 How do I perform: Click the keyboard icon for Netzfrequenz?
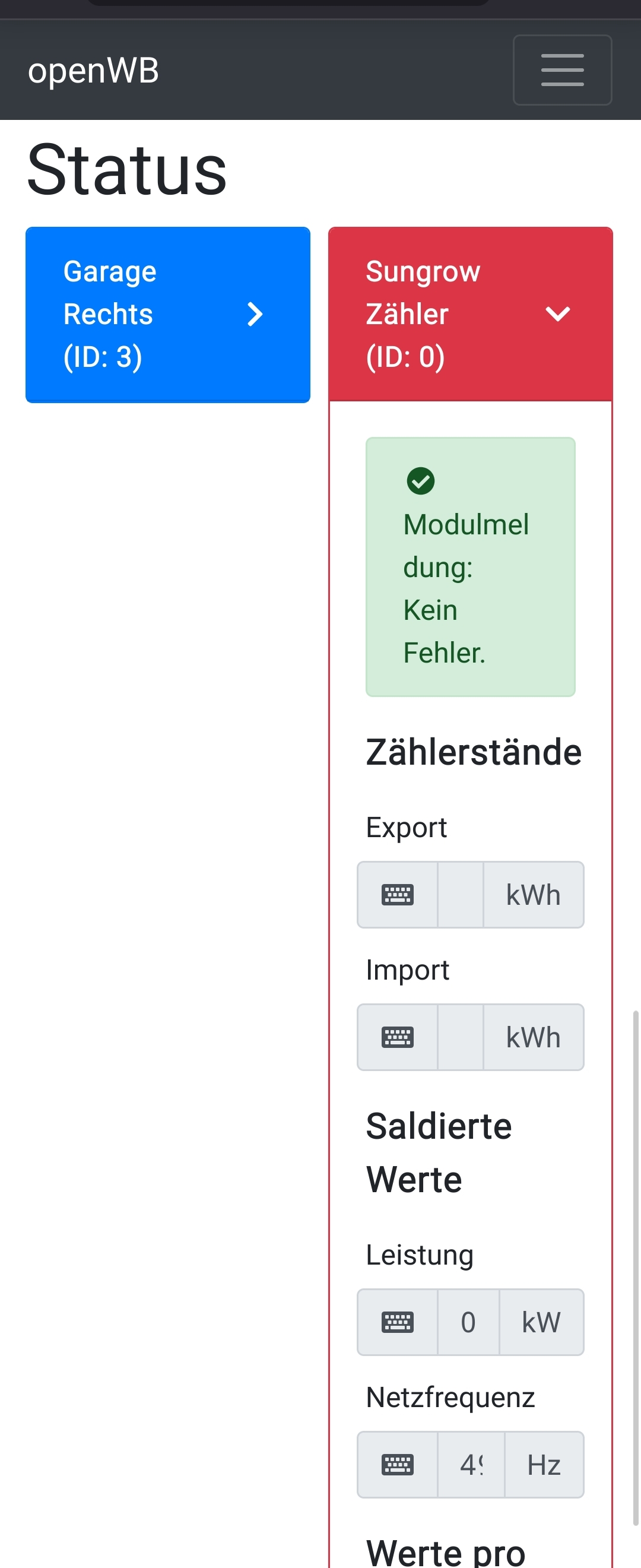pos(398,1465)
